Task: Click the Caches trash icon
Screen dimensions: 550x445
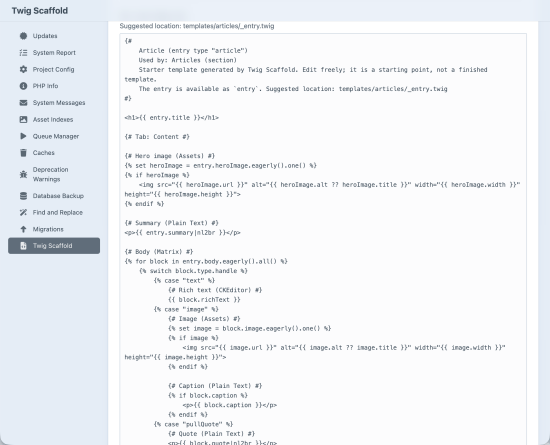Action: [23, 153]
